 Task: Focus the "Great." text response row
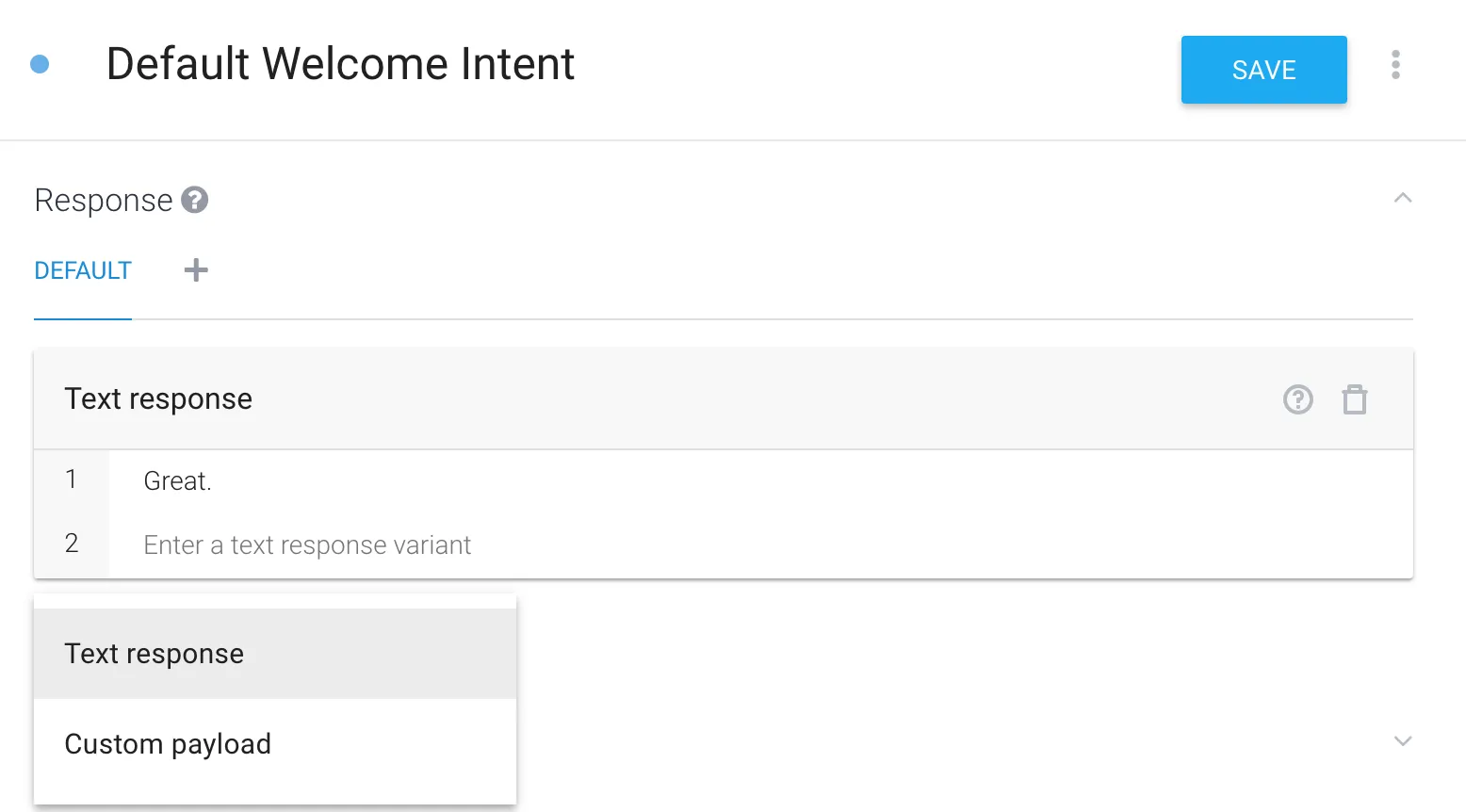(x=760, y=481)
